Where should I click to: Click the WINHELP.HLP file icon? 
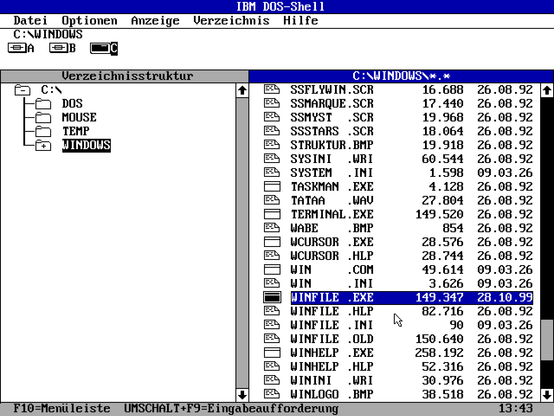tap(272, 366)
